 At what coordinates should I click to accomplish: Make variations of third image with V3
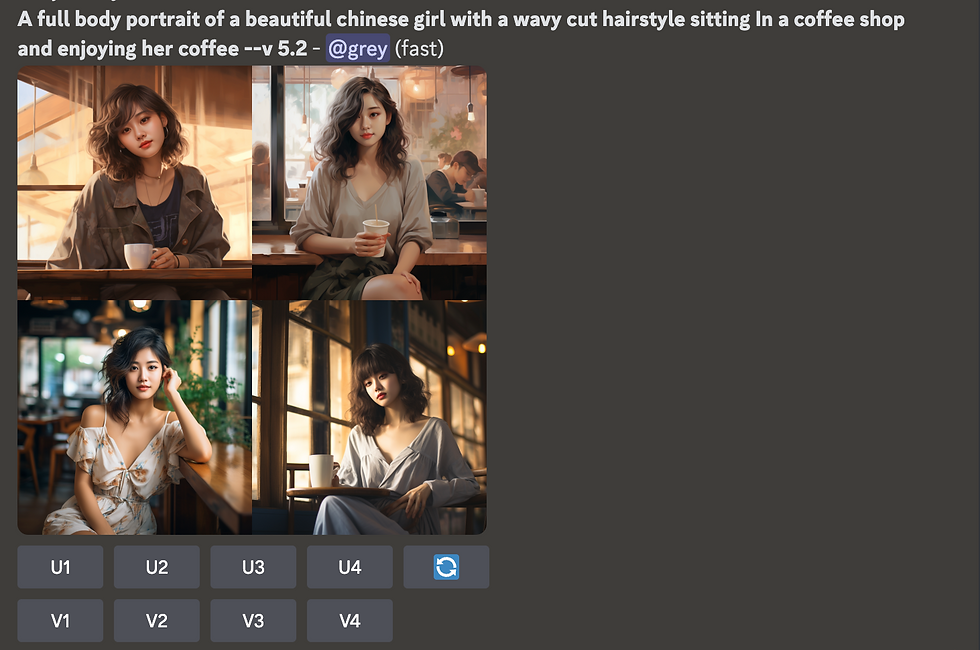(253, 621)
